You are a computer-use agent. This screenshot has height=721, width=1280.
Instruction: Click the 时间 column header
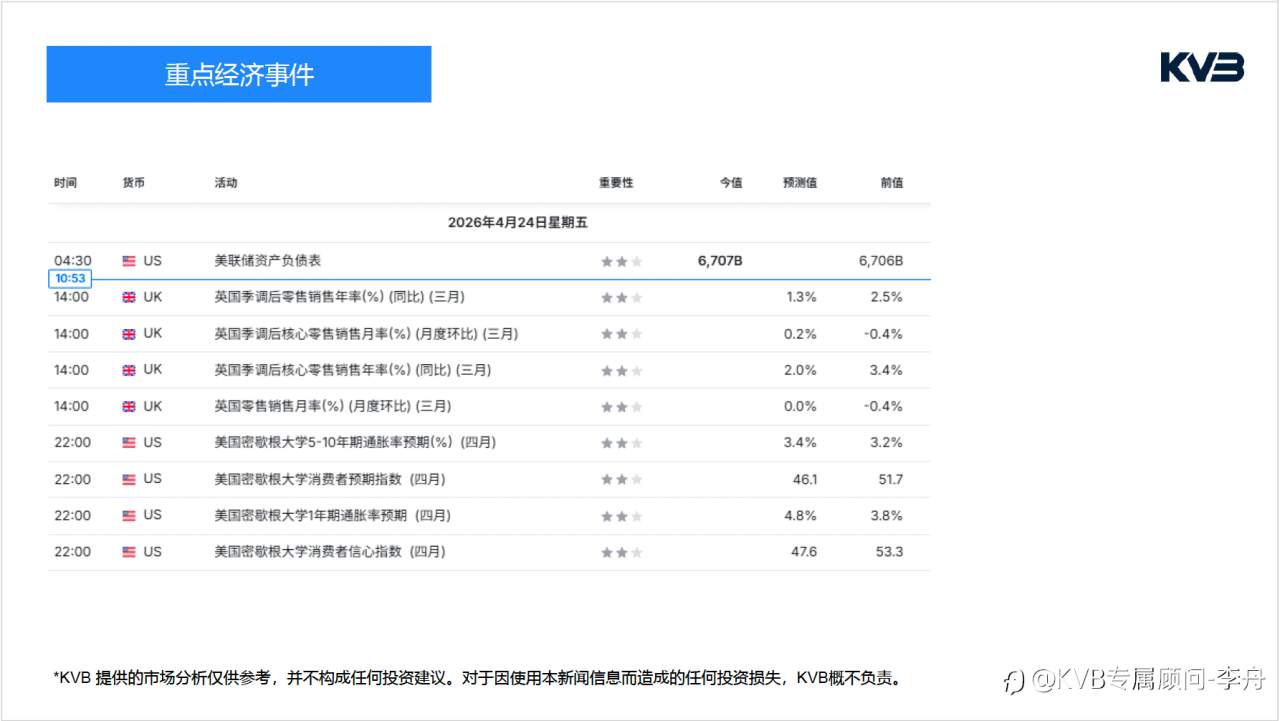[66, 182]
